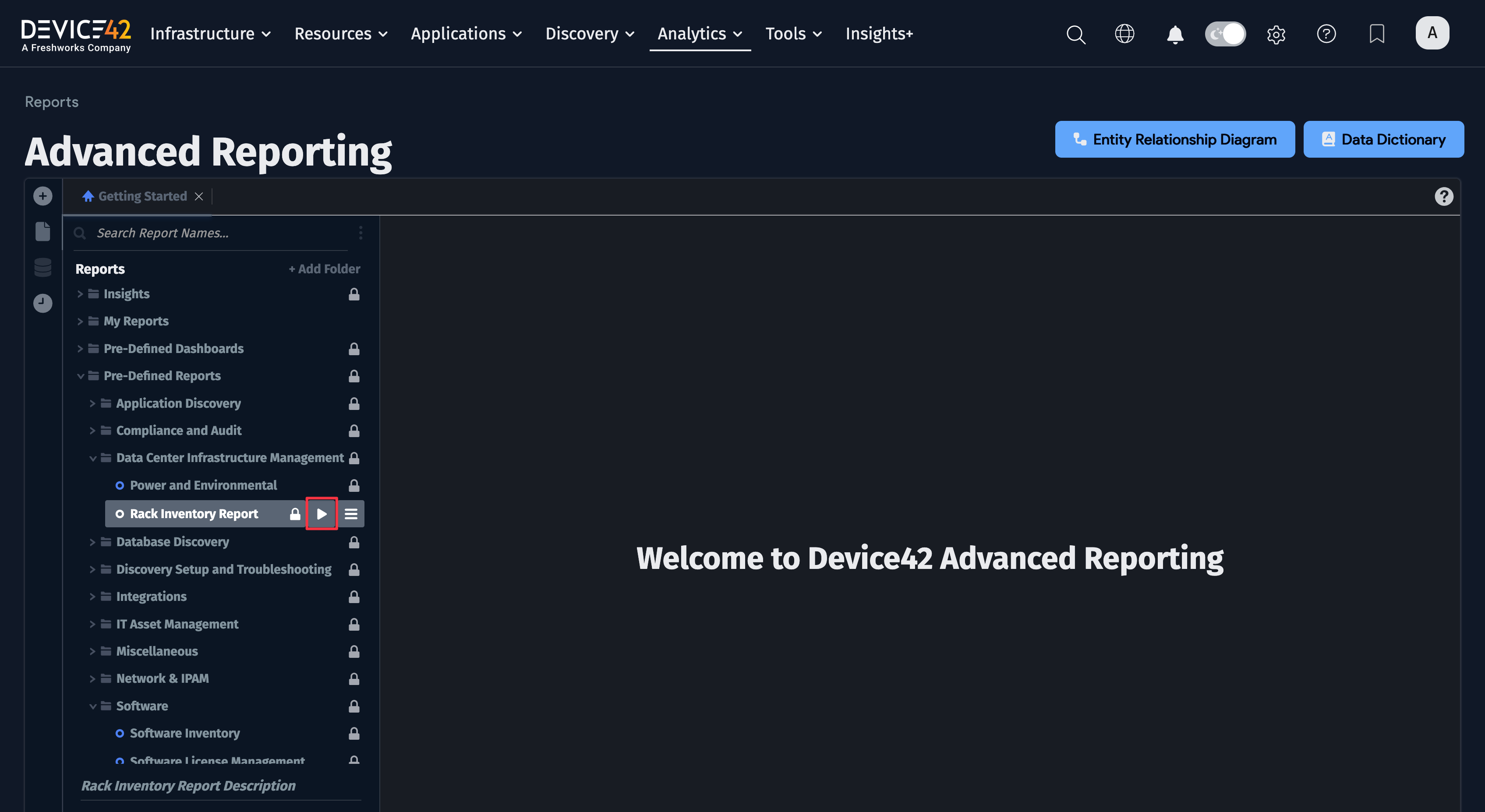Image resolution: width=1485 pixels, height=812 pixels.
Task: Open the Applications menu
Action: pyautogui.click(x=466, y=33)
